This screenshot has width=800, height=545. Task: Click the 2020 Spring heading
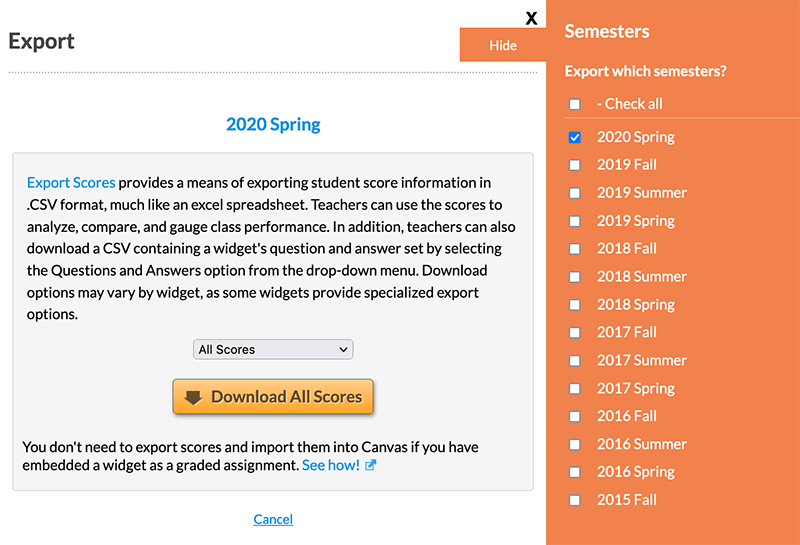point(273,125)
